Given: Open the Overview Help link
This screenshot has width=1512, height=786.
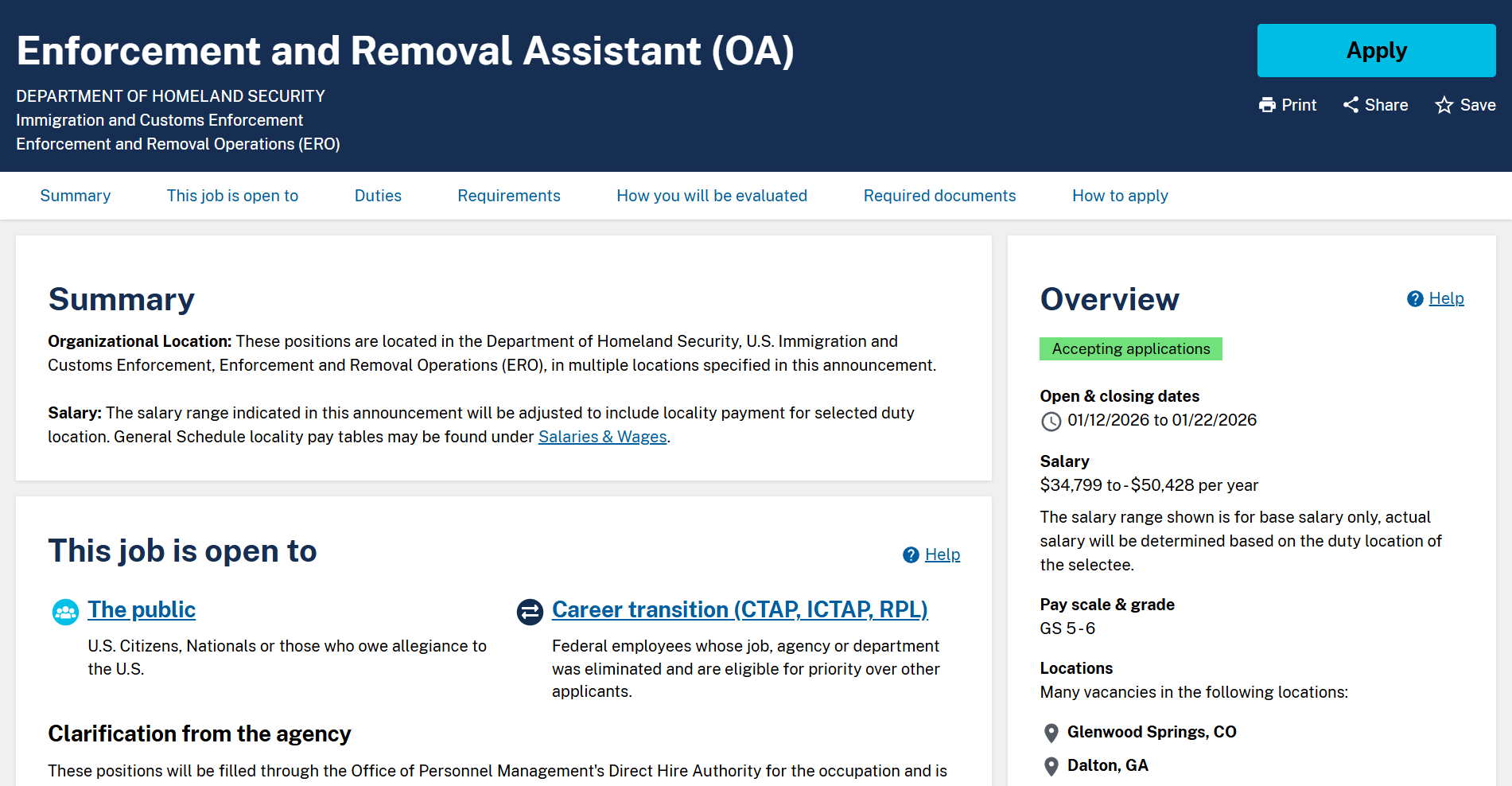Looking at the screenshot, I should point(1446,298).
